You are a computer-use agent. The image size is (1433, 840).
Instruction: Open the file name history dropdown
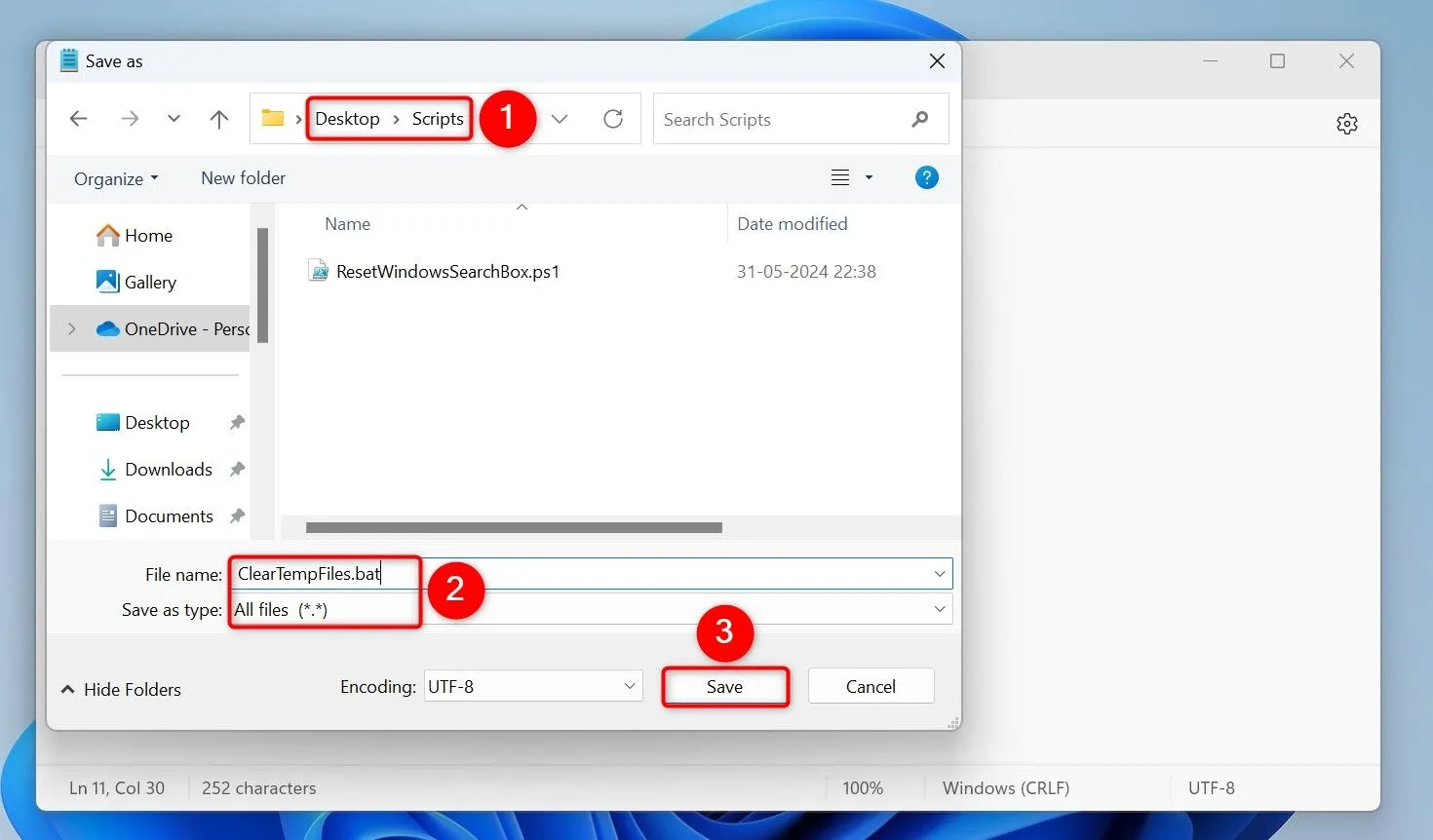pyautogui.click(x=938, y=573)
